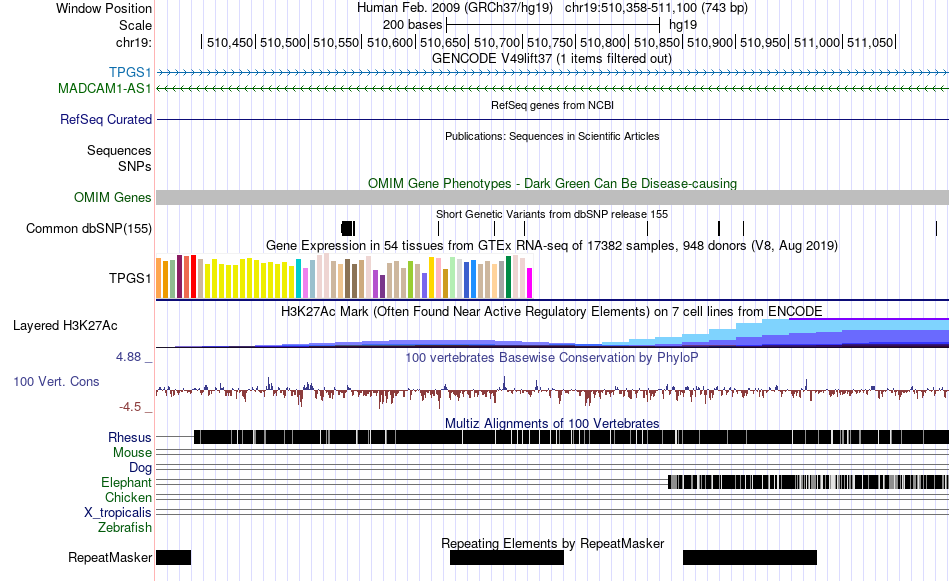Click the Elephant species label
Viewport: 950px width, 581px height.
click(126, 482)
